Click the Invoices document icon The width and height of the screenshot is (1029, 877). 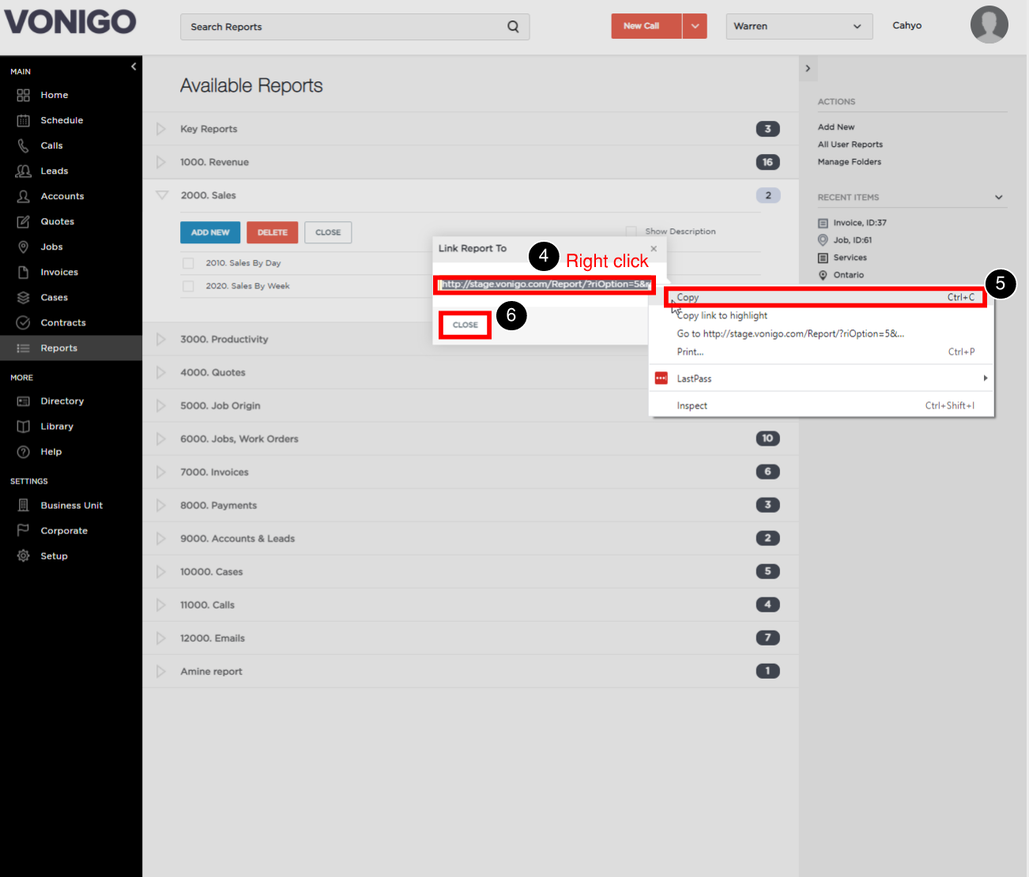click(x=23, y=272)
